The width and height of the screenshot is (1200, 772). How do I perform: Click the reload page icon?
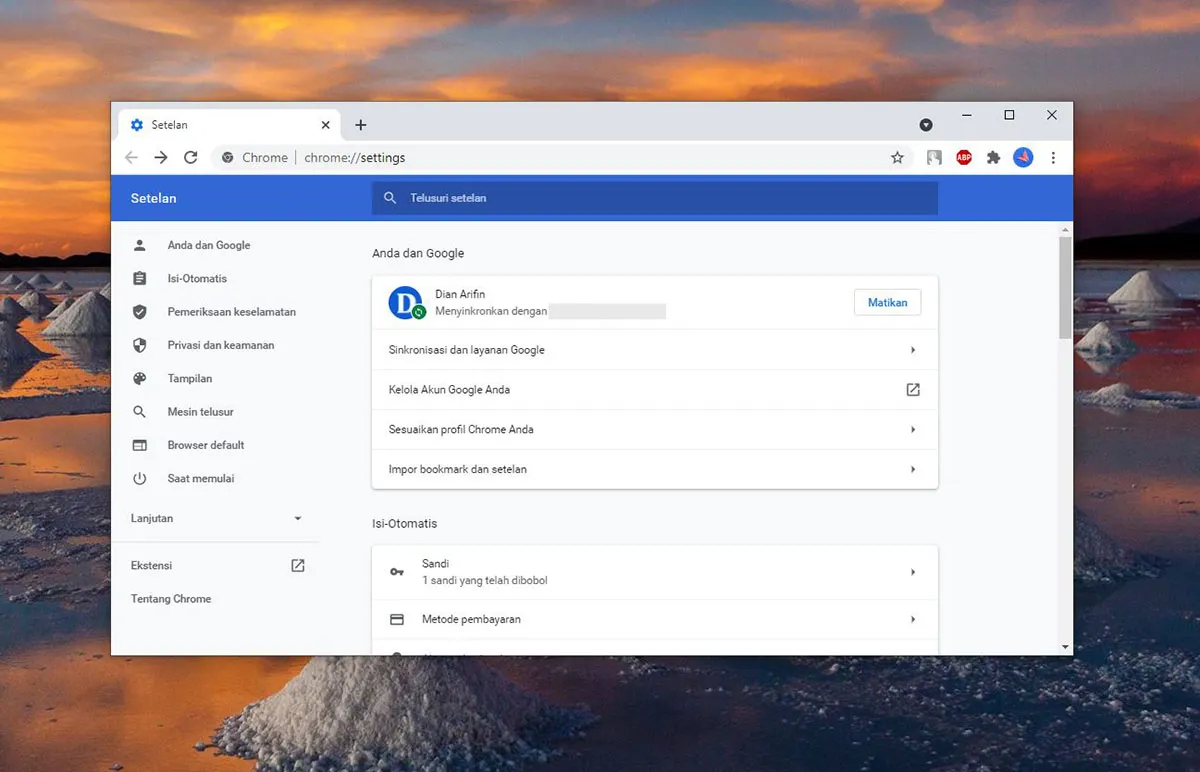pos(190,158)
